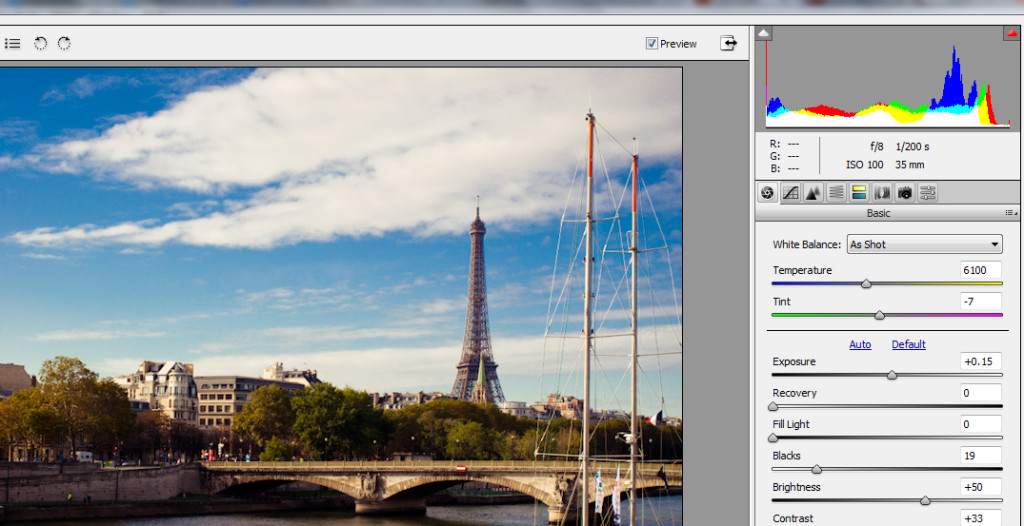This screenshot has width=1024, height=526.
Task: Select the Contrast value field +33
Action: click(x=981, y=518)
